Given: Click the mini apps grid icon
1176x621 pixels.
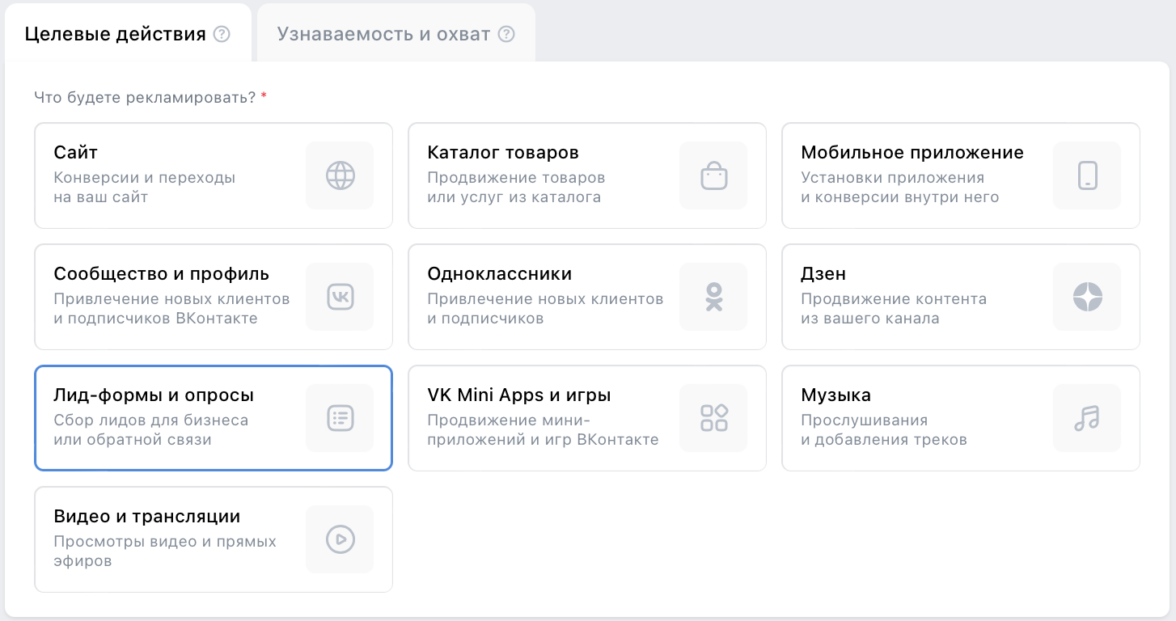Looking at the screenshot, I should coord(714,418).
